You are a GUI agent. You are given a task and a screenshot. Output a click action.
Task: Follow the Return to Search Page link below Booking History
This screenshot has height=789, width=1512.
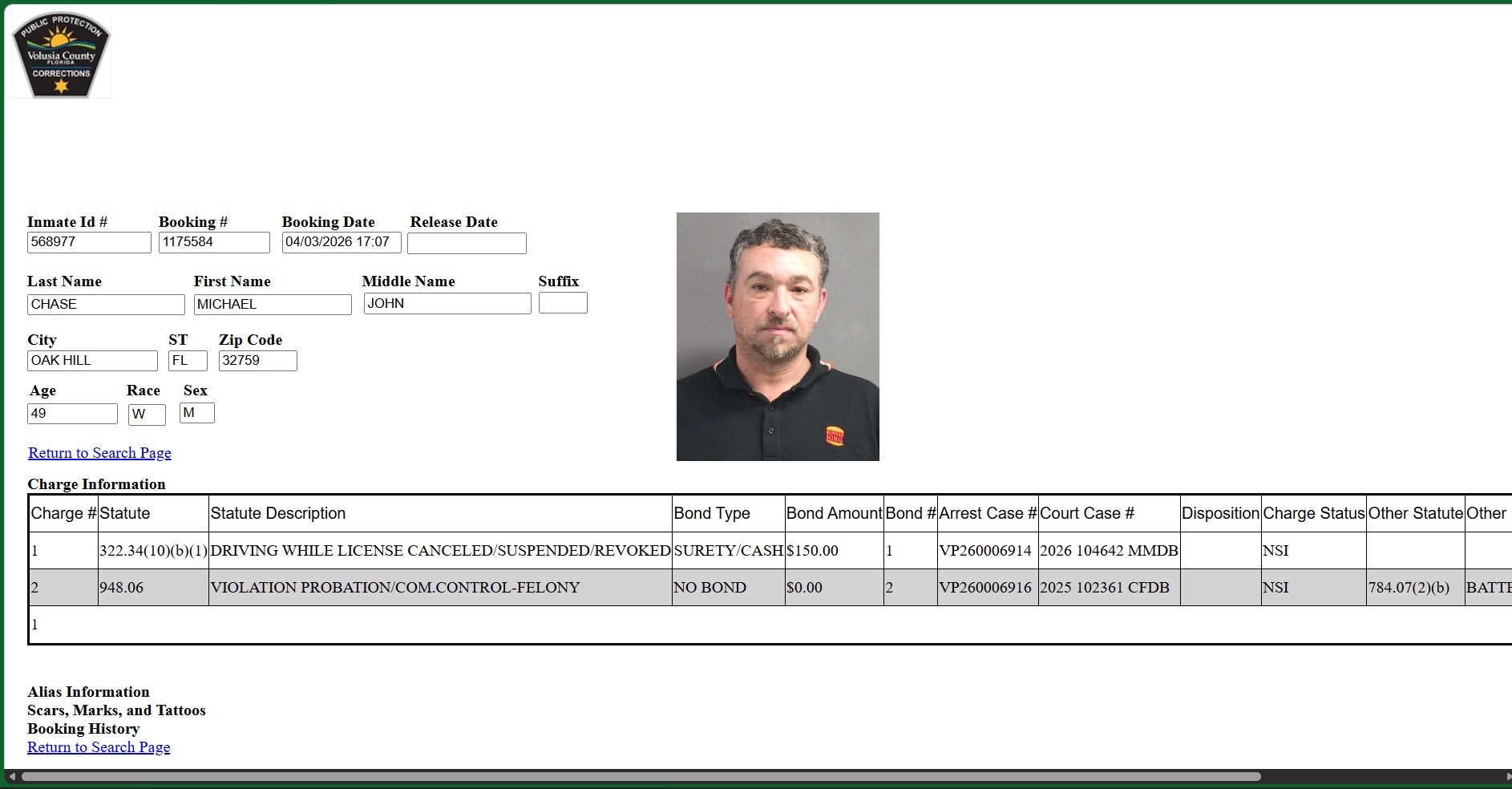click(99, 747)
